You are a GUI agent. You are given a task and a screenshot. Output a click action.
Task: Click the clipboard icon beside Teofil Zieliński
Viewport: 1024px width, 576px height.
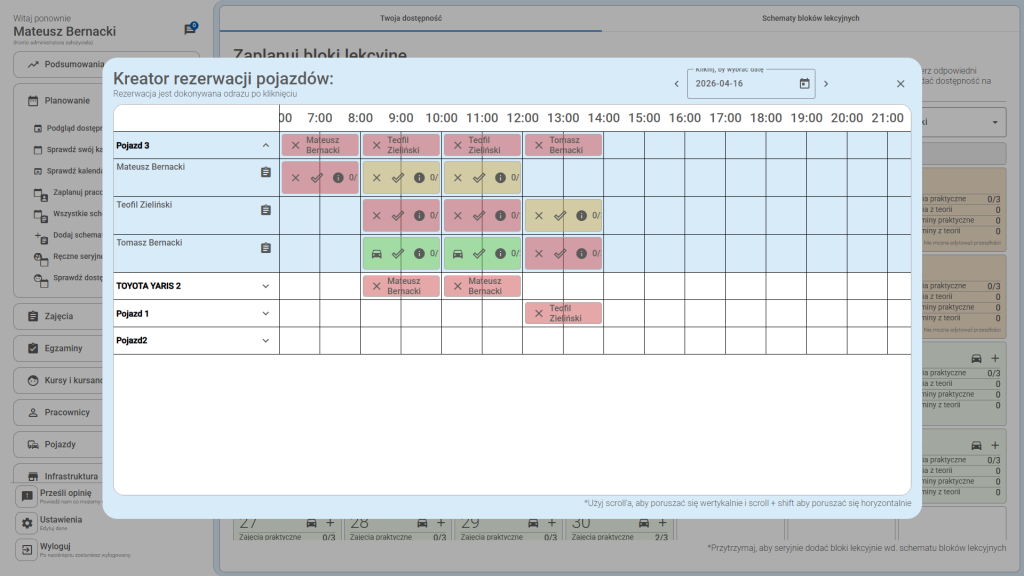pyautogui.click(x=266, y=210)
